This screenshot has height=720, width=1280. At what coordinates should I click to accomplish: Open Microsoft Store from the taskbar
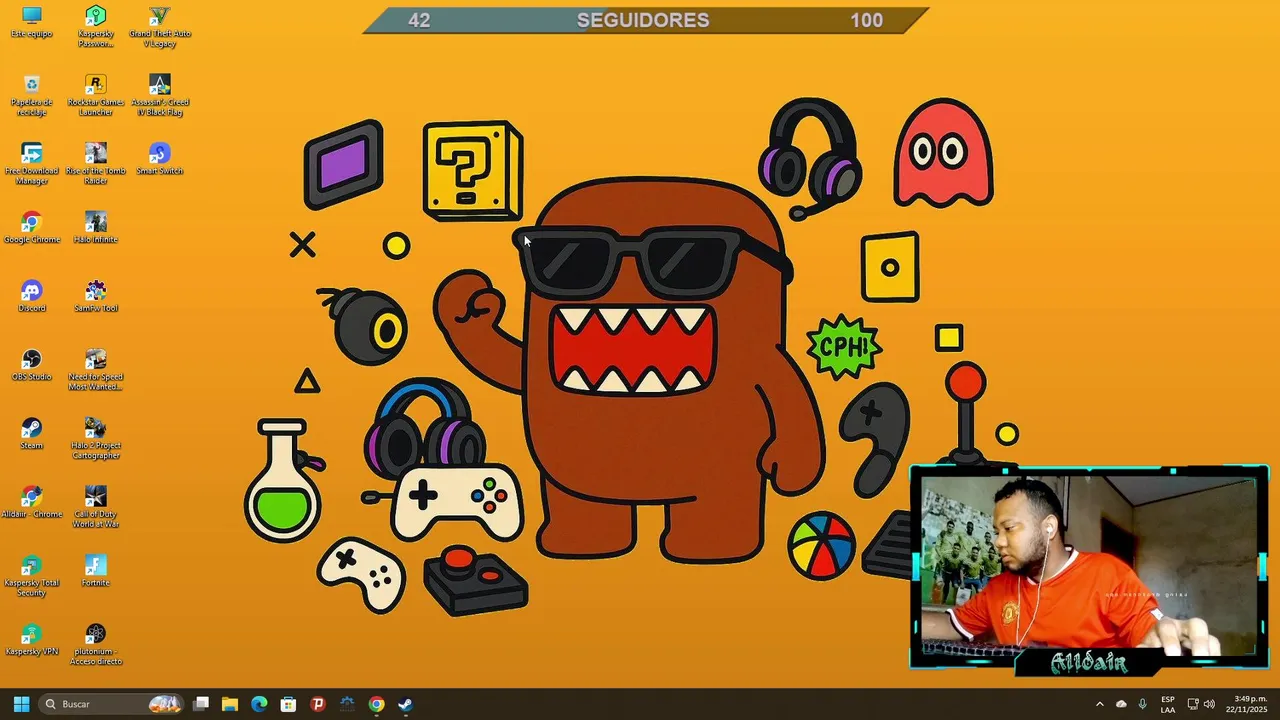[288, 704]
